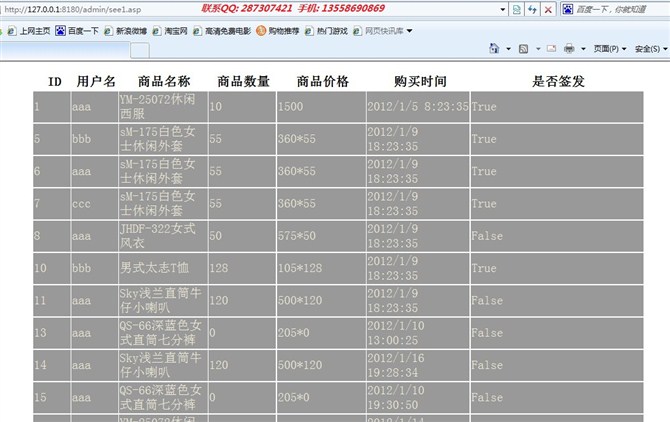The height and width of the screenshot is (422, 670).
Task: Click the Home page icon
Action: click(494, 48)
